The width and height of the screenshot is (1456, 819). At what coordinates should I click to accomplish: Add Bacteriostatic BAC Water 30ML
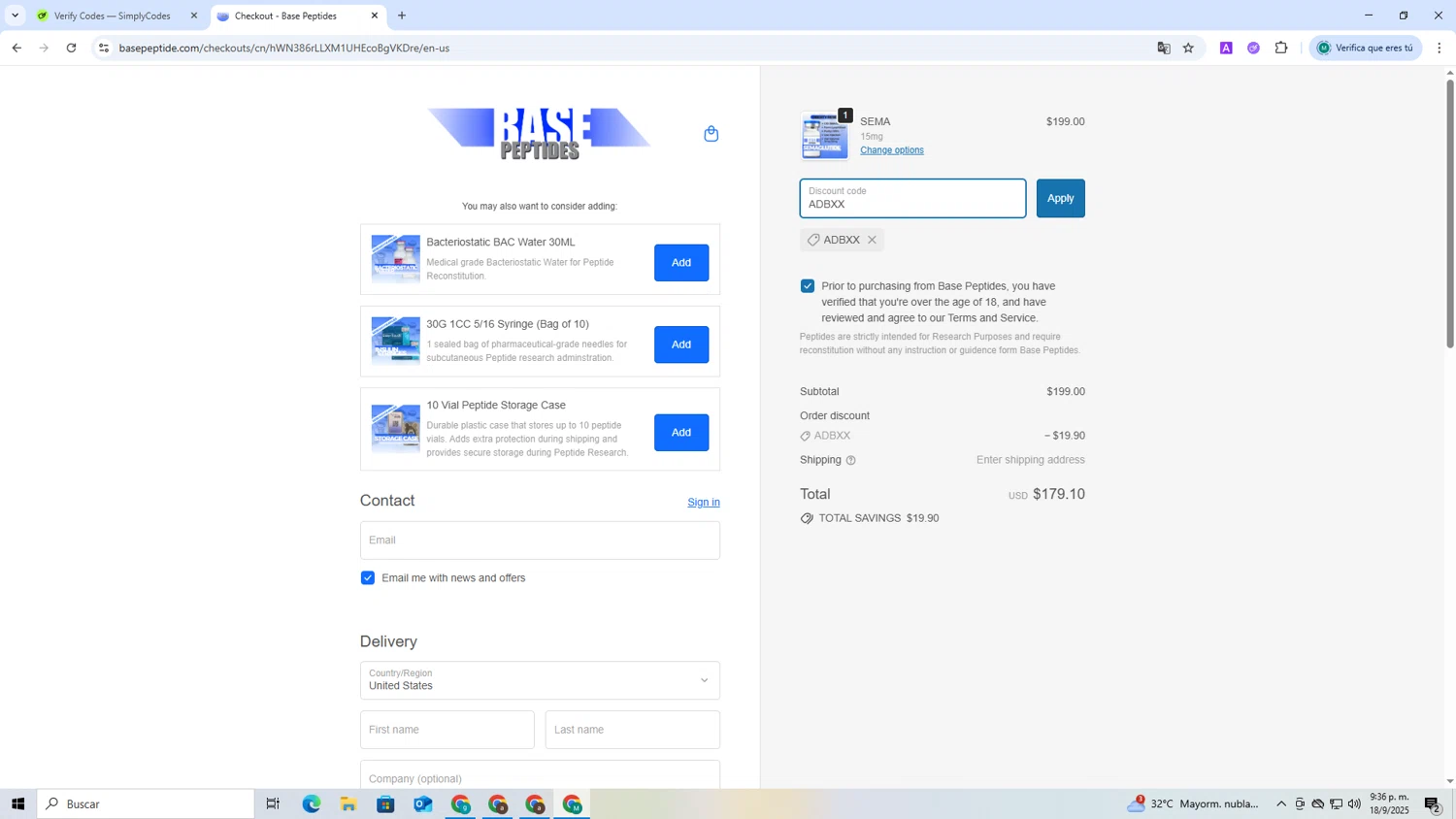click(681, 262)
